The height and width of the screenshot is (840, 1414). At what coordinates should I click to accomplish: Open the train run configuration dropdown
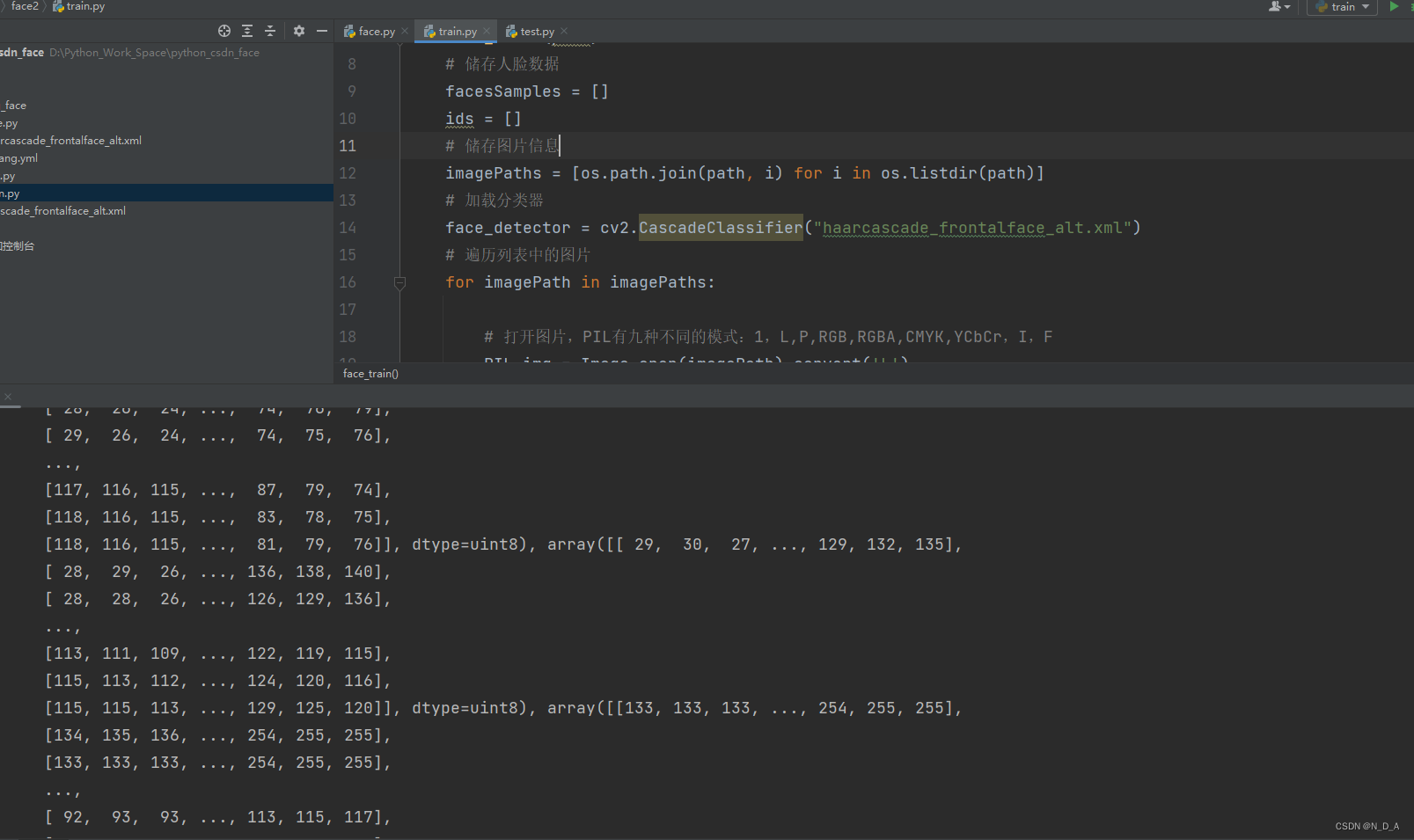[1343, 7]
